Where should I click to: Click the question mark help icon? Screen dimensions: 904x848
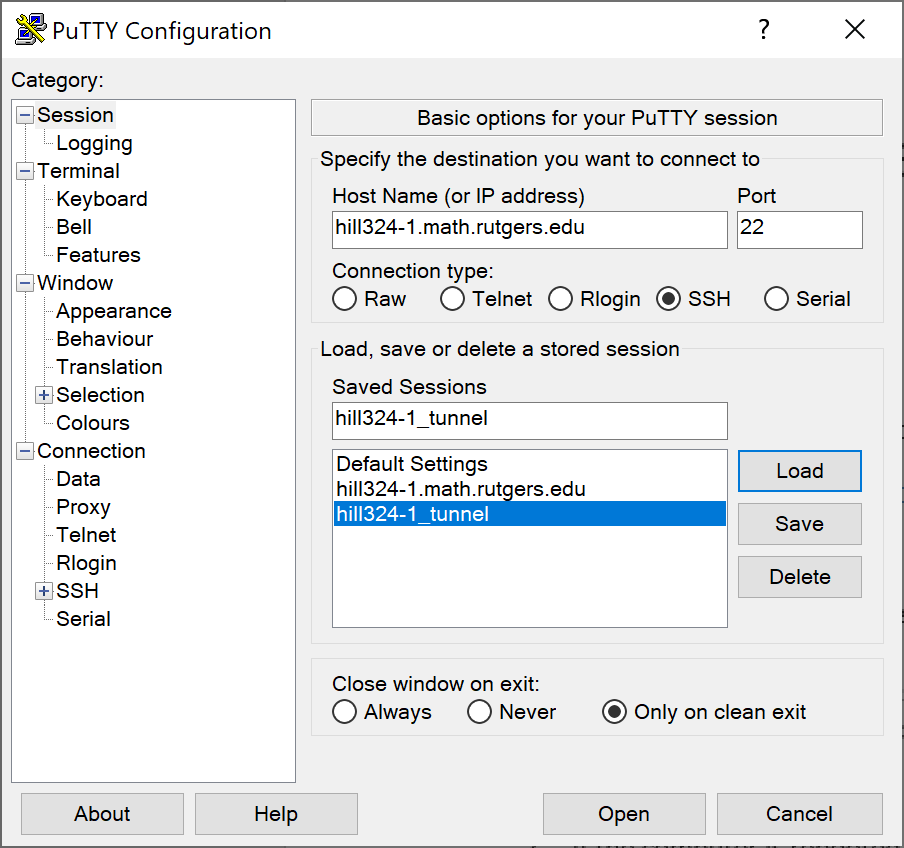tap(763, 29)
